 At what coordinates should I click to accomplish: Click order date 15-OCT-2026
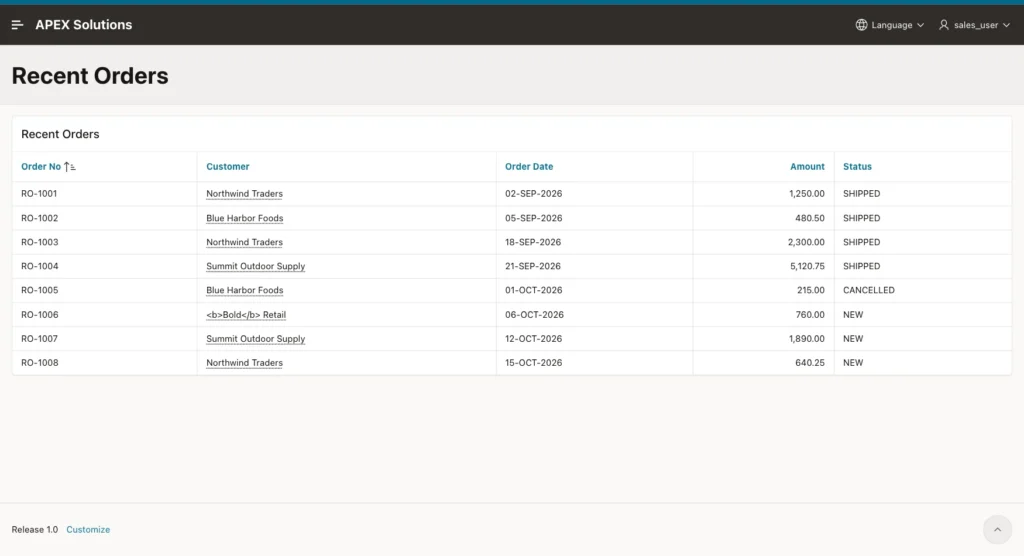pos(534,363)
